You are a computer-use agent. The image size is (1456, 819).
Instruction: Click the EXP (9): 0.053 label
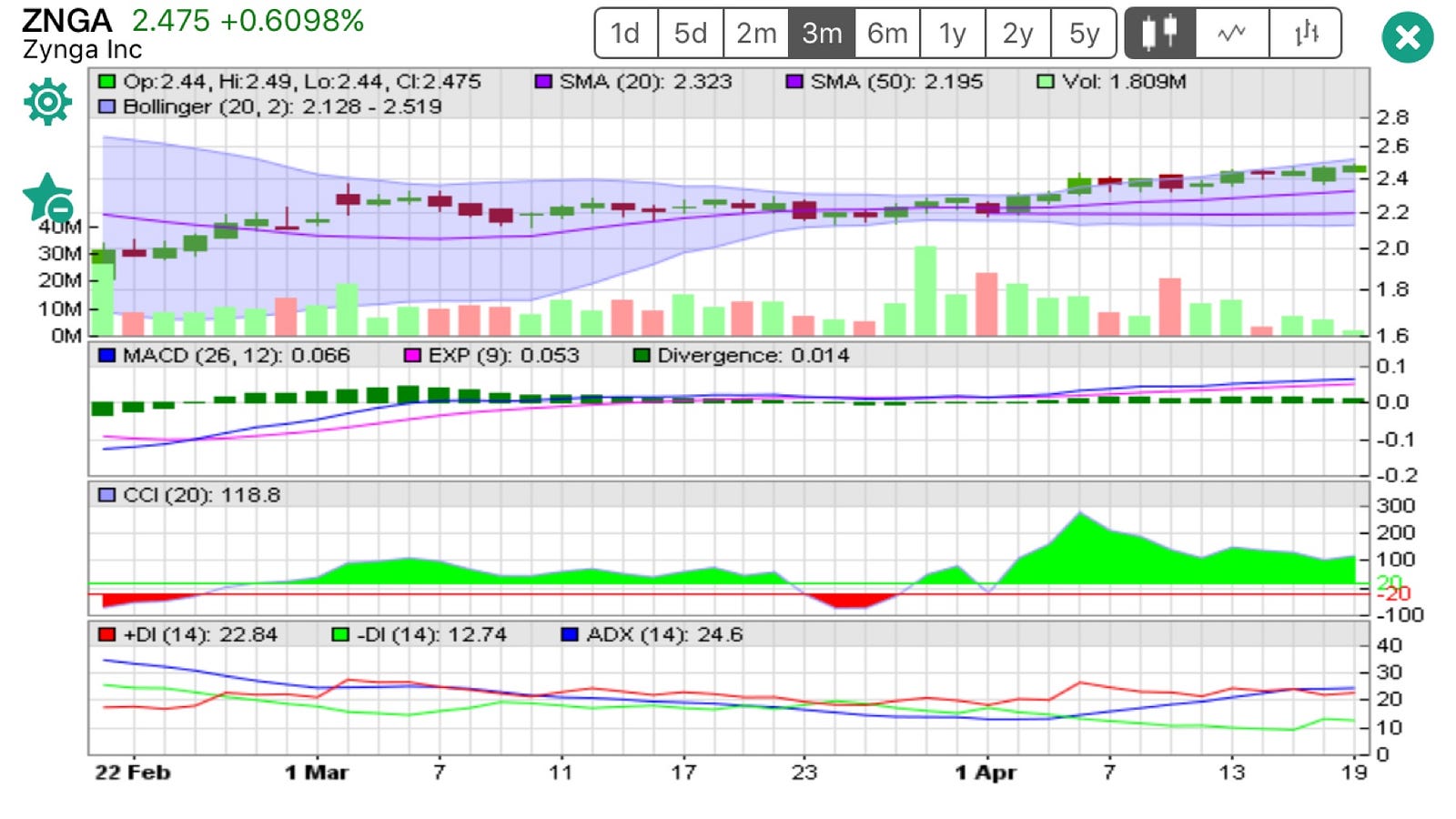(504, 356)
